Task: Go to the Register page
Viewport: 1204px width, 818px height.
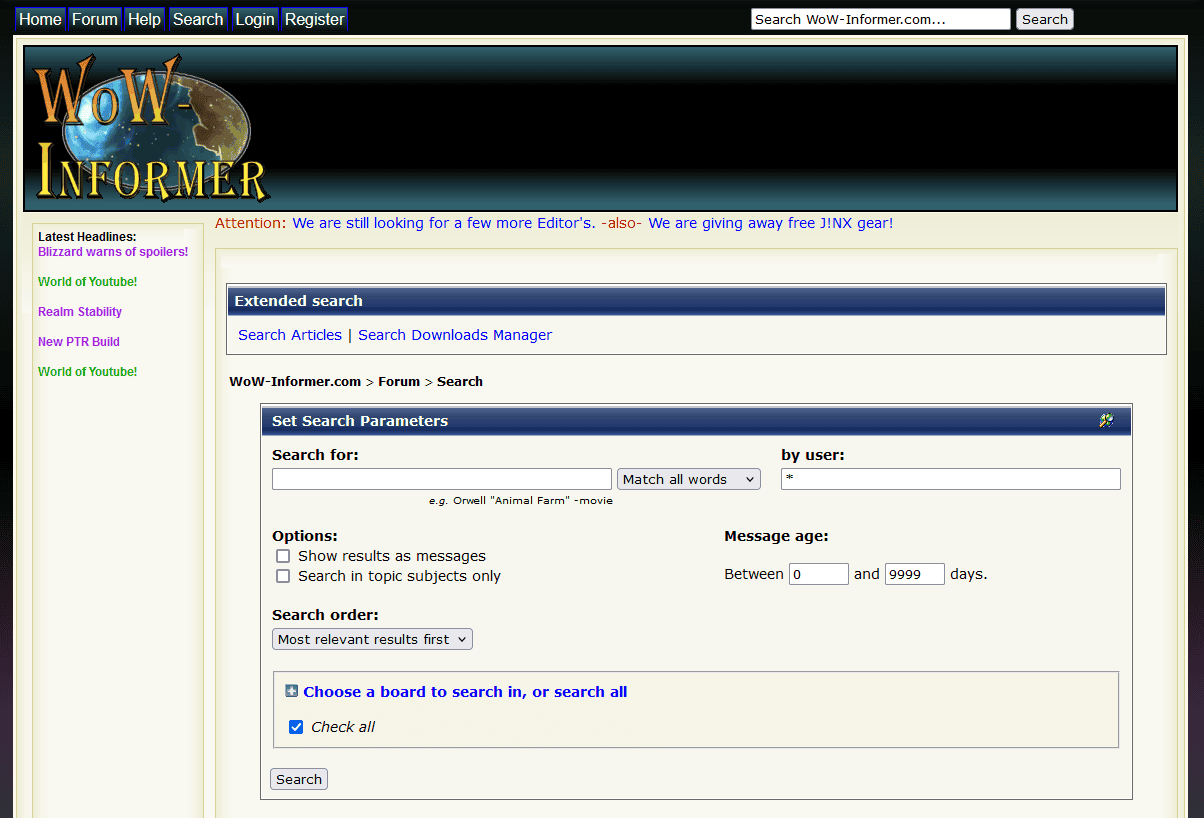Action: pos(314,19)
